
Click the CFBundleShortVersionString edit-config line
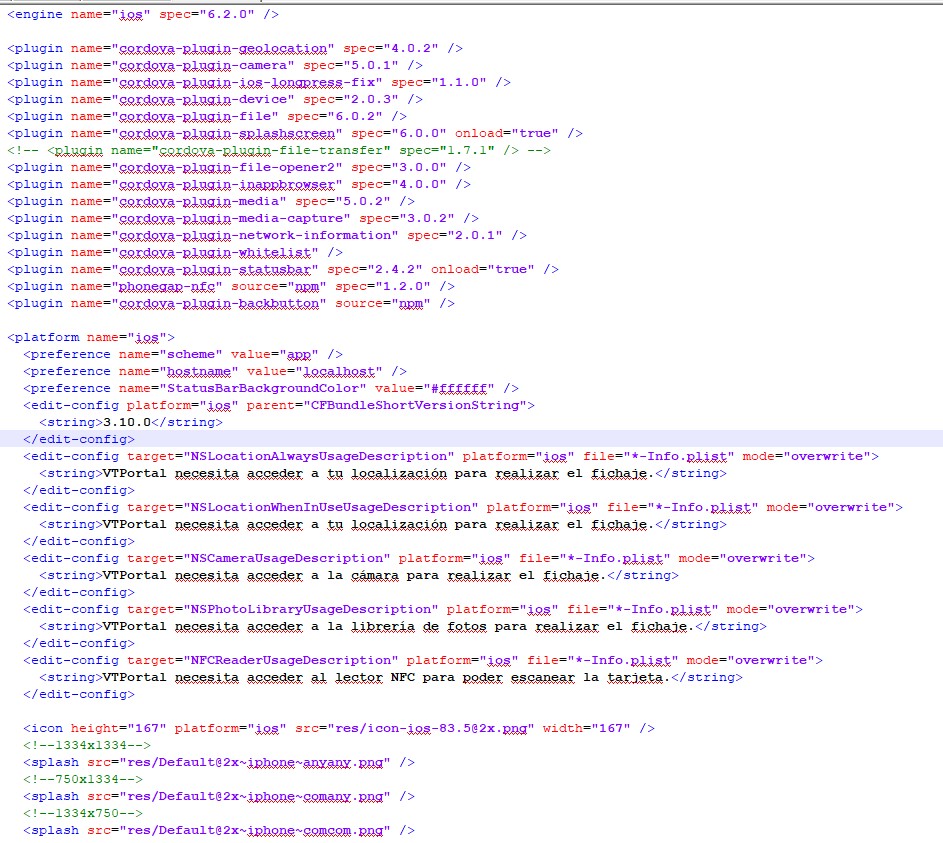[279, 405]
